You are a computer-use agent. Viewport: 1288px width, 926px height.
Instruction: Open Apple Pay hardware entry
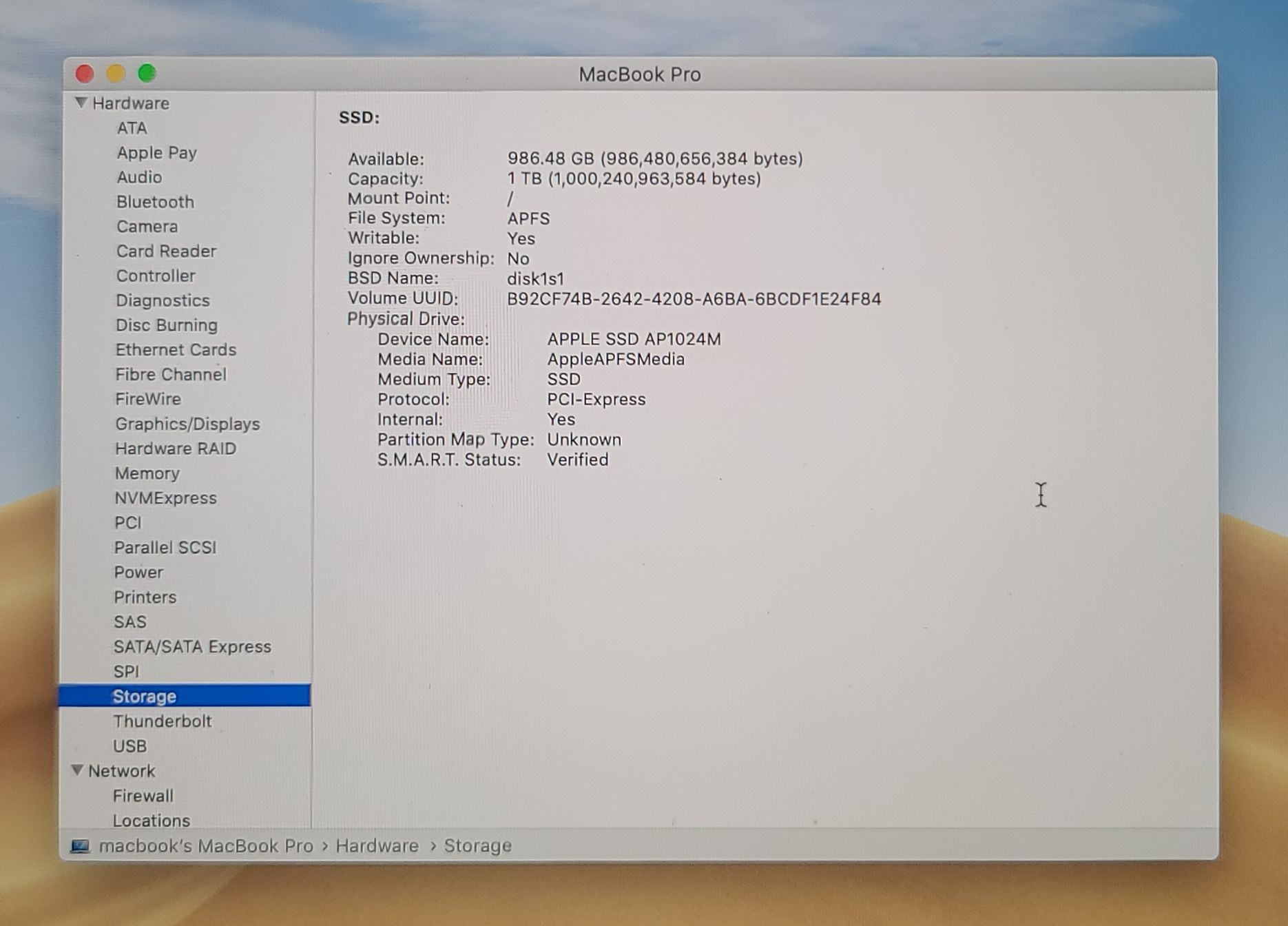pos(156,153)
